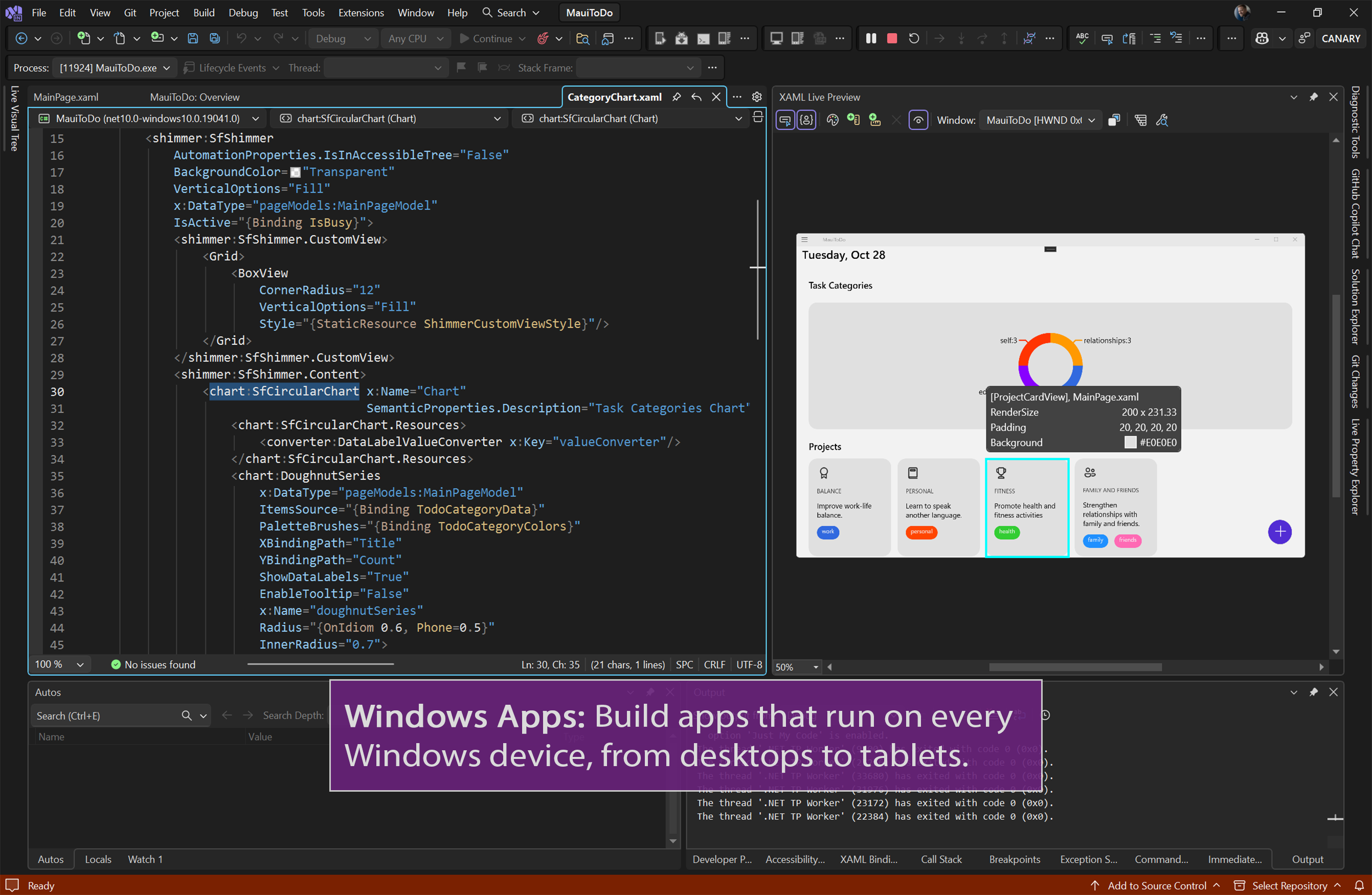Add a vertical ruler to the Live Preview
The image size is (1372, 895).
click(854, 120)
